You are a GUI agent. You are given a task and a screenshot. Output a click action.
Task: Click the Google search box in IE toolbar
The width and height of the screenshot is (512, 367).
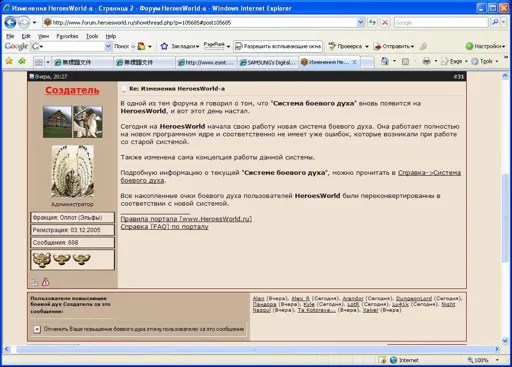(x=441, y=23)
